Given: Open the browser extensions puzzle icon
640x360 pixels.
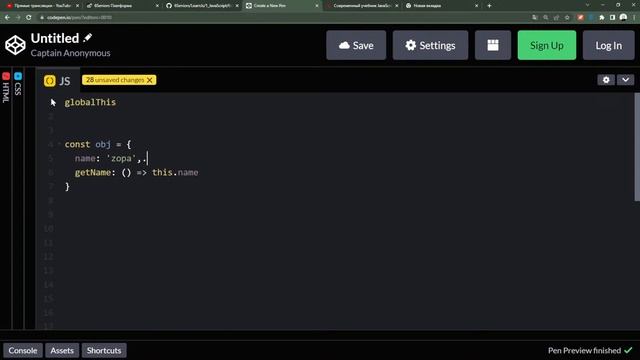Looking at the screenshot, I should pos(602,18).
